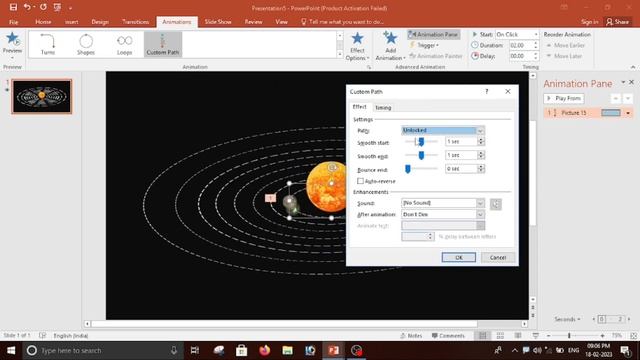The width and height of the screenshot is (640, 360).
Task: Click Smooth start seconds stepper
Action: (481, 142)
